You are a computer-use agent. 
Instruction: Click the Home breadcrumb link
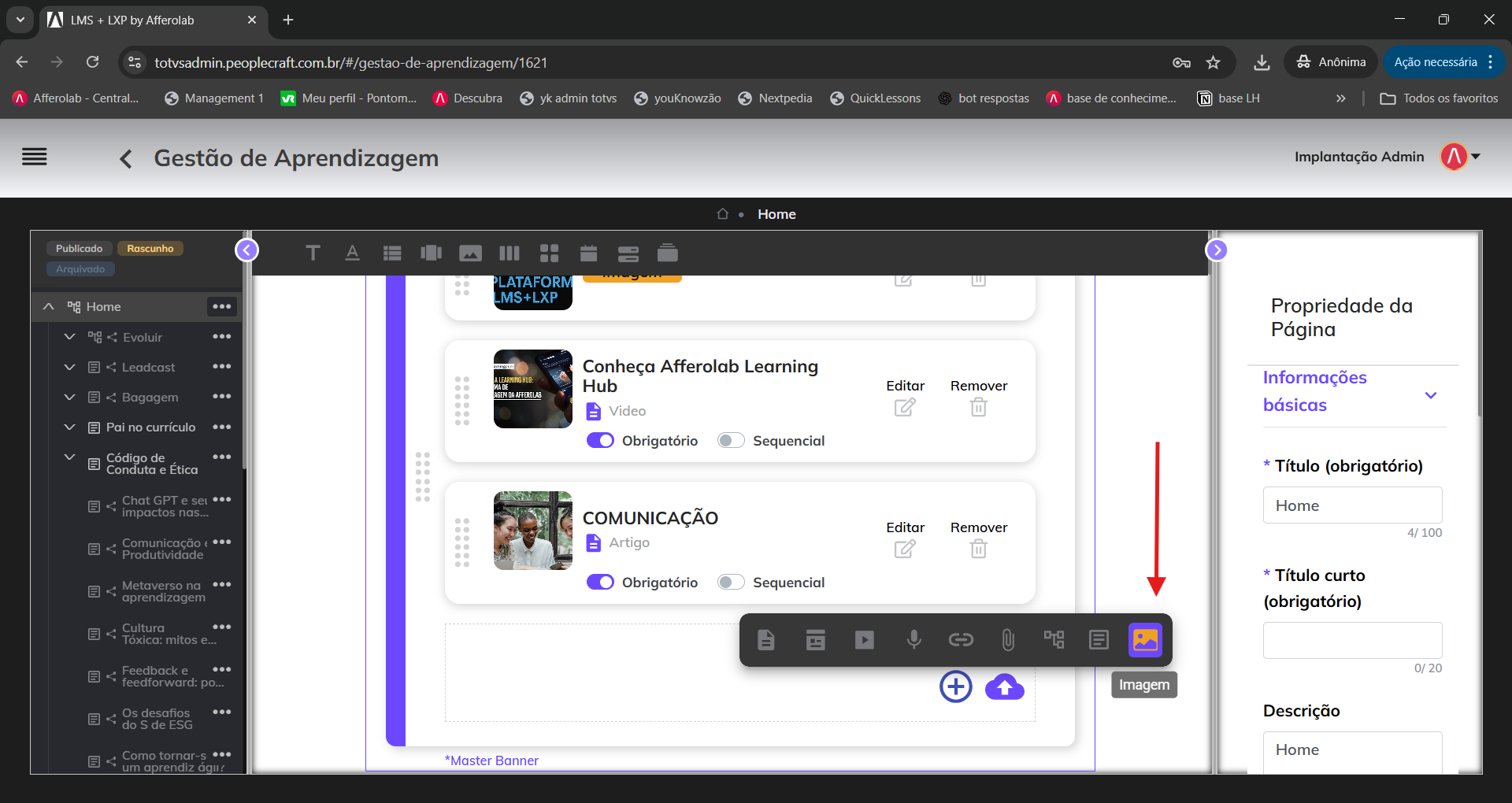click(776, 214)
